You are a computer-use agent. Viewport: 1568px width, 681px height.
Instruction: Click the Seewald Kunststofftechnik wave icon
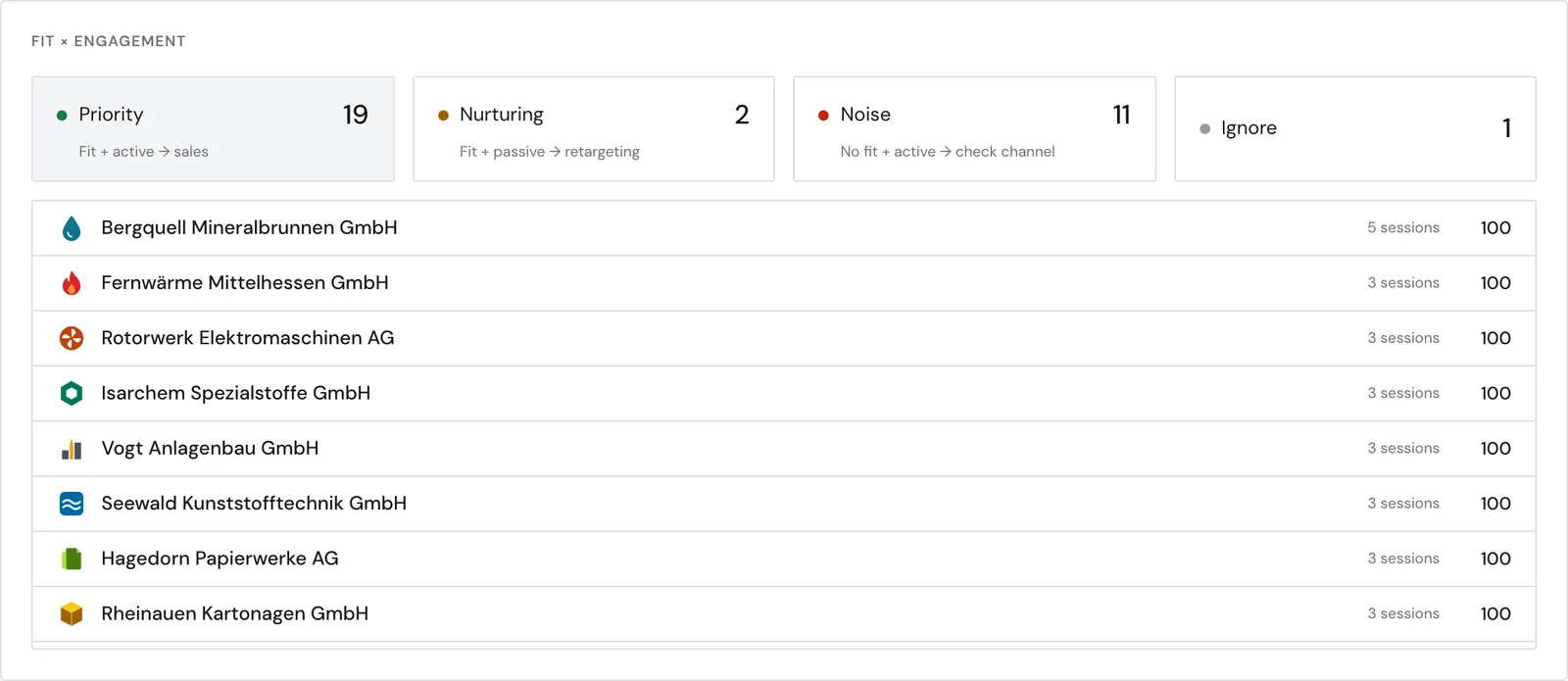[x=72, y=504]
